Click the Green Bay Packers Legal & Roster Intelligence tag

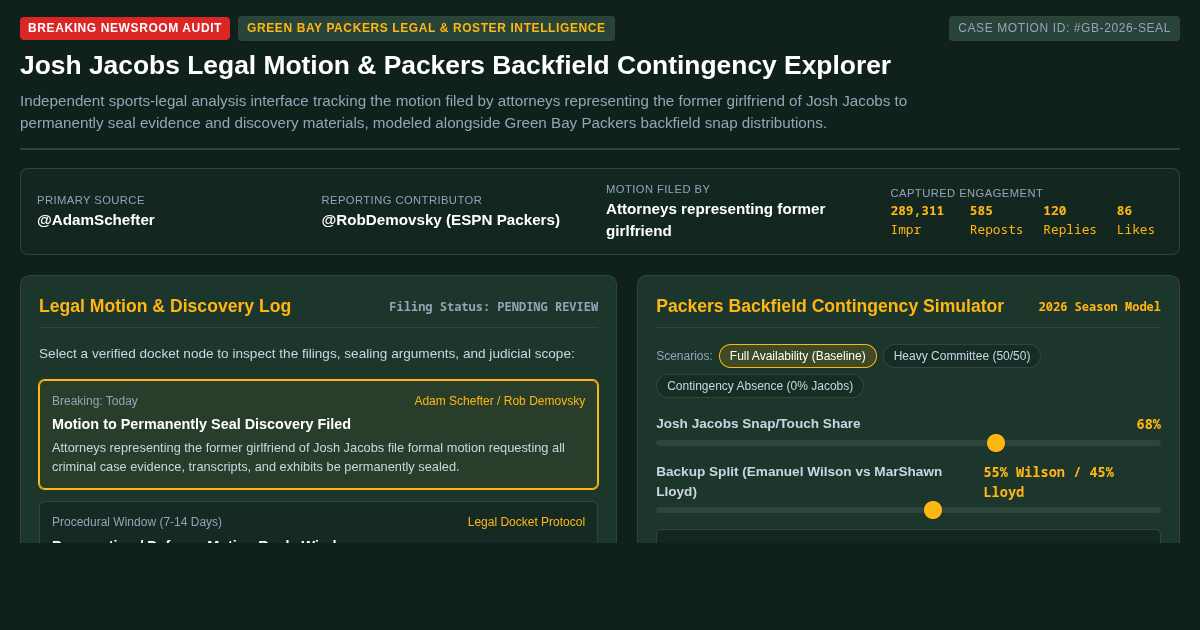point(426,28)
